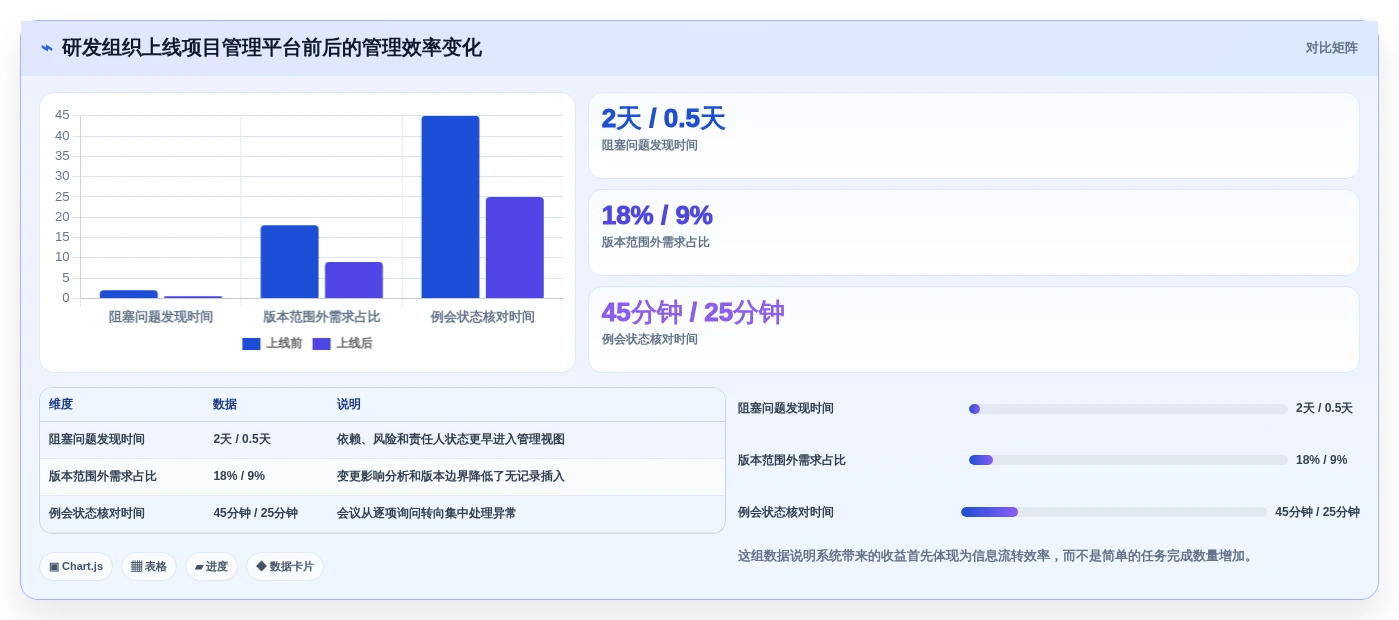Screen dimensions: 1399x620
Task: Click the 2天 / 0.5天 data card value
Action: point(663,119)
